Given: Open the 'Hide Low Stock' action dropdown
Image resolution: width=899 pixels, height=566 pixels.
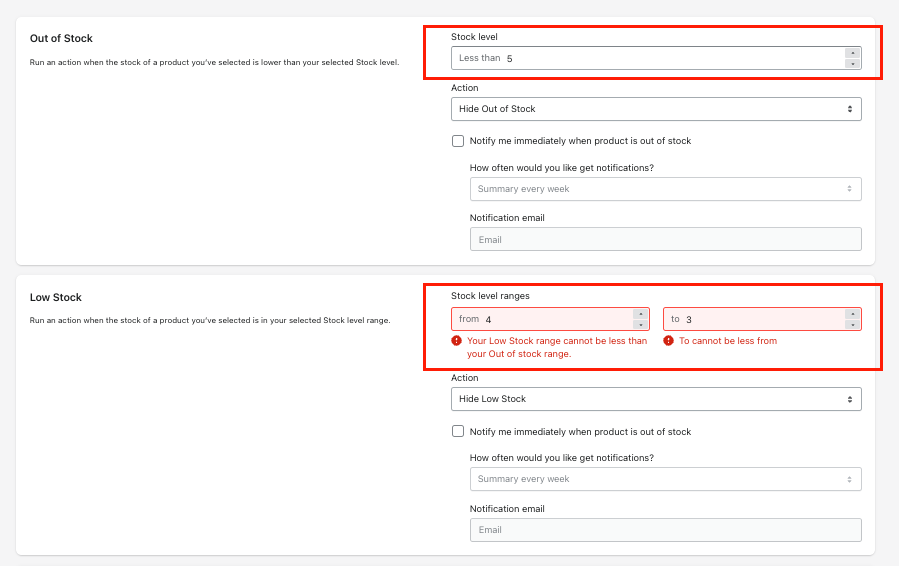Looking at the screenshot, I should [656, 399].
